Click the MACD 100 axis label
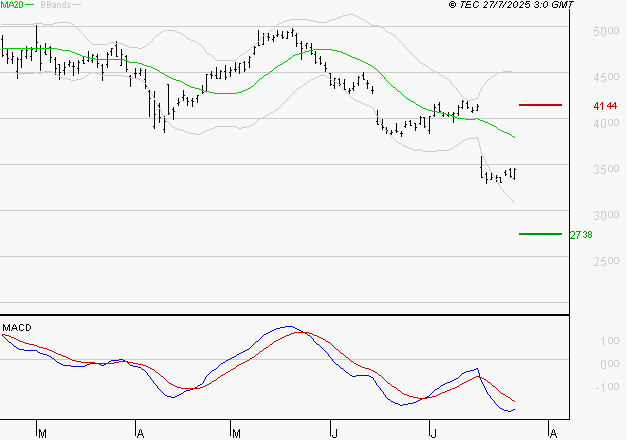The width and height of the screenshot is (627, 440). [608, 341]
